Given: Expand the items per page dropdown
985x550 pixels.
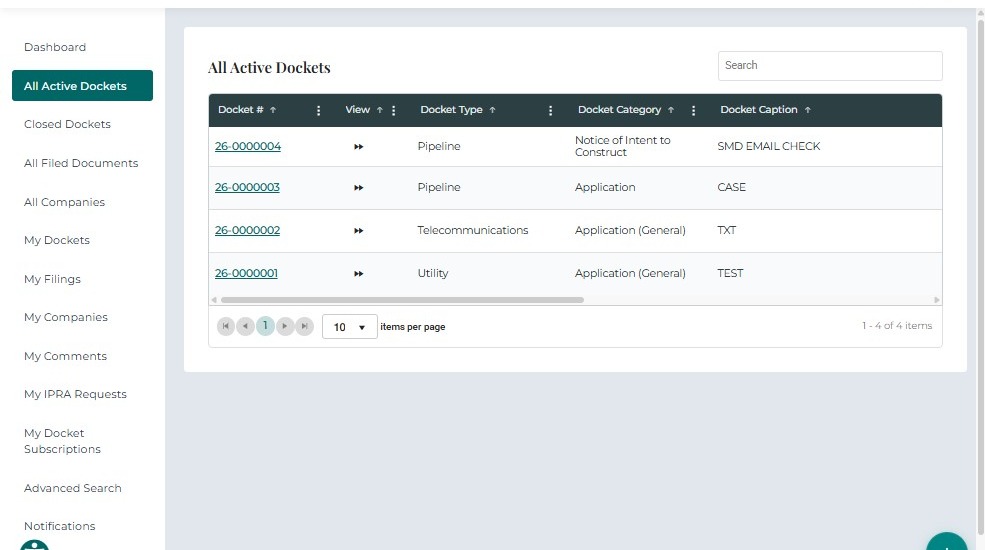Looking at the screenshot, I should point(350,327).
